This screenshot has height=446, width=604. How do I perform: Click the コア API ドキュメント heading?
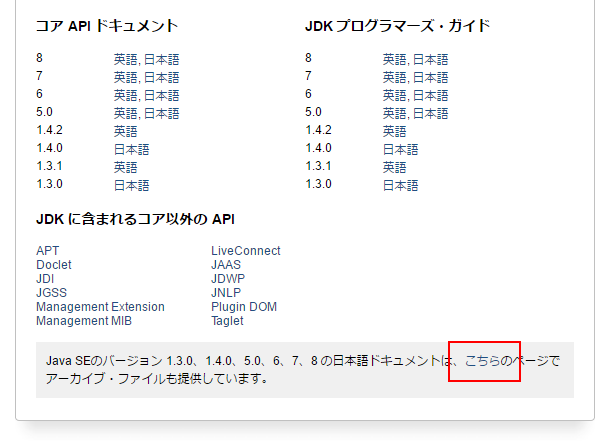(107, 26)
